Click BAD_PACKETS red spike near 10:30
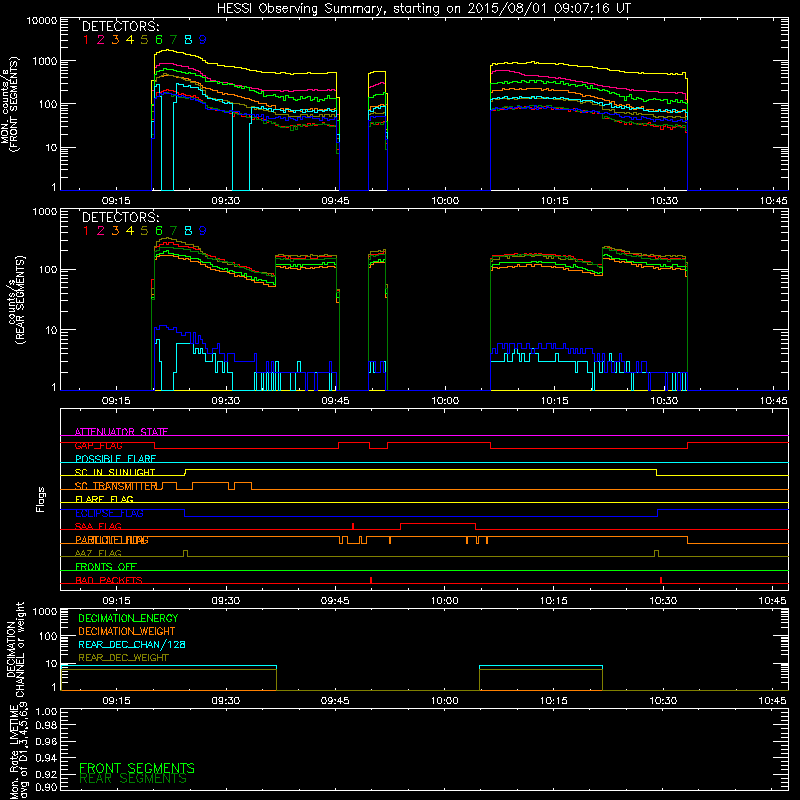This screenshot has height=800, width=800. (661, 580)
